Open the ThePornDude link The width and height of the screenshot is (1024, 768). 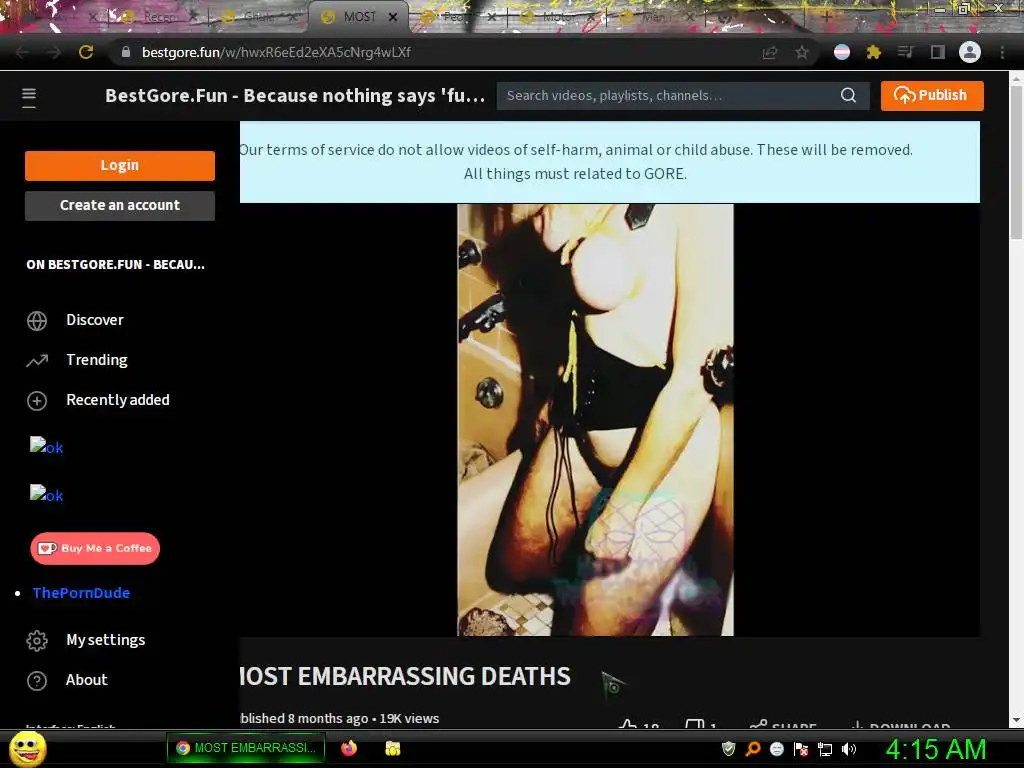[81, 593]
